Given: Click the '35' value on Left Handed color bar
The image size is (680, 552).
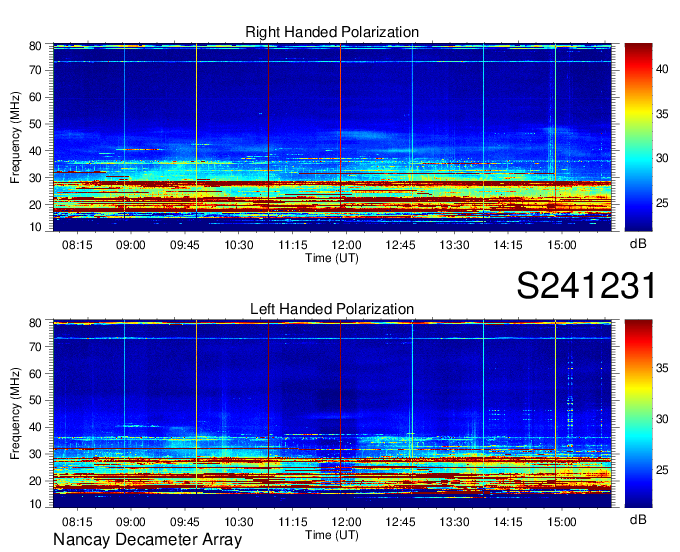Looking at the screenshot, I should [x=662, y=368].
